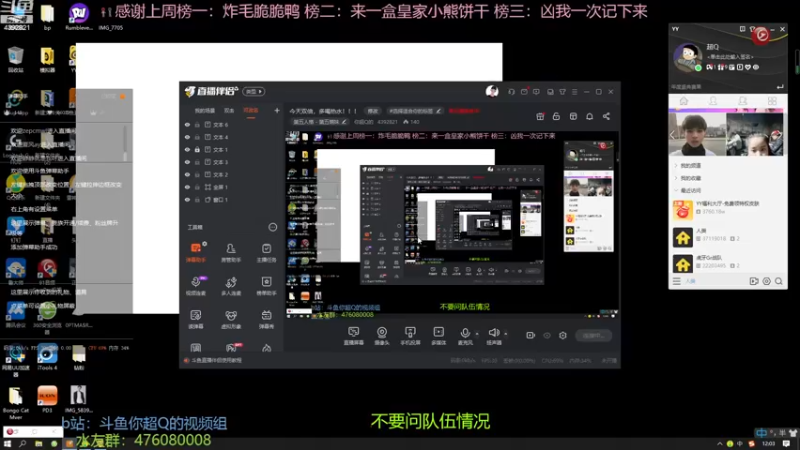Open the danmaku assistant tool (弹幕助手)
Screen dimensions: 800x450
point(196,252)
